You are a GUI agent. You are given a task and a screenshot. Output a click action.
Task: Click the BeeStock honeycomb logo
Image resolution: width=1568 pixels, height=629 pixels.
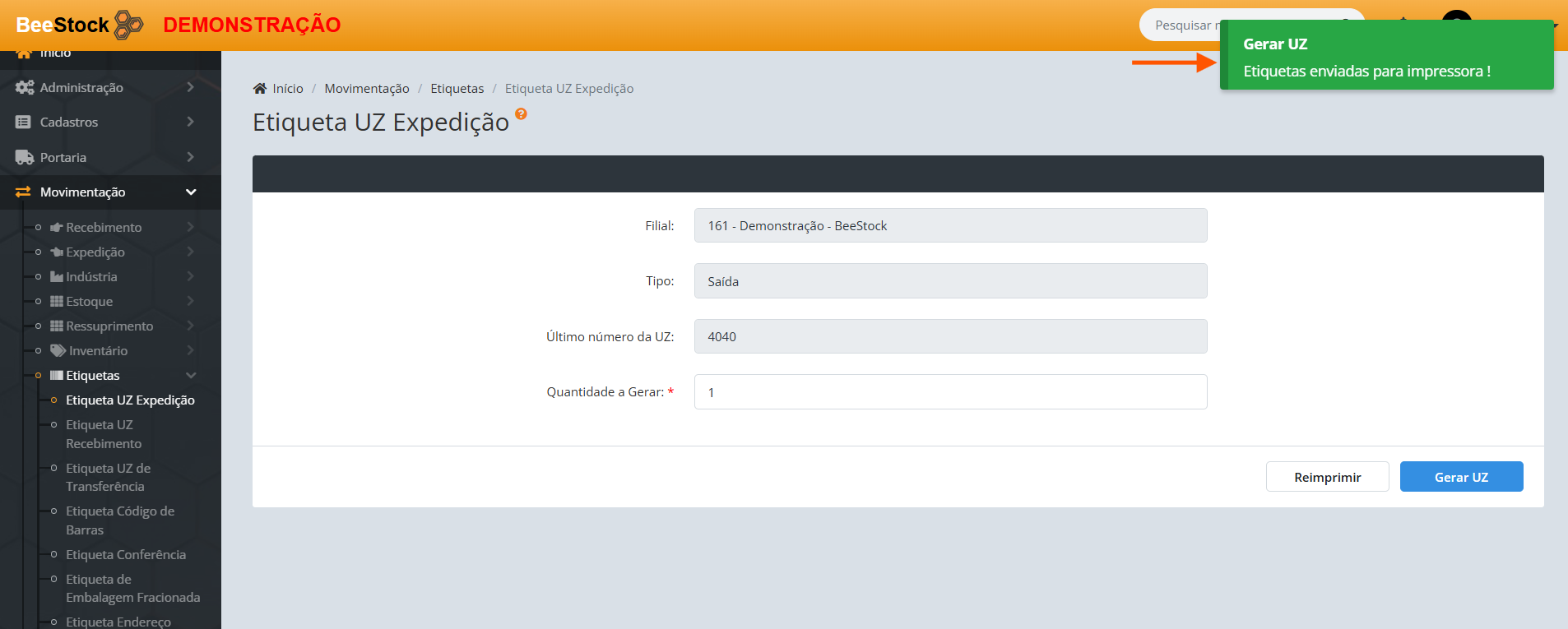click(x=128, y=25)
